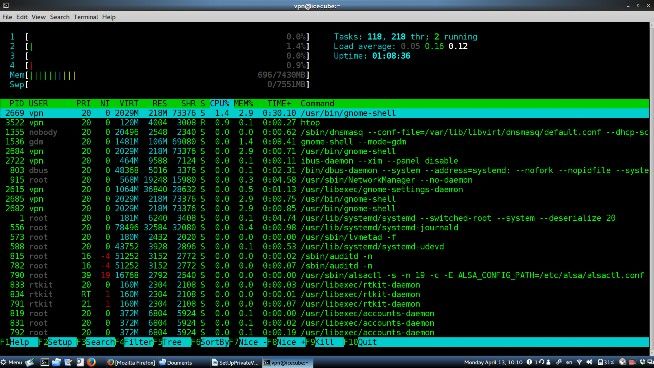
Task: Select the NetworkManager process row
Action: (x=324, y=180)
